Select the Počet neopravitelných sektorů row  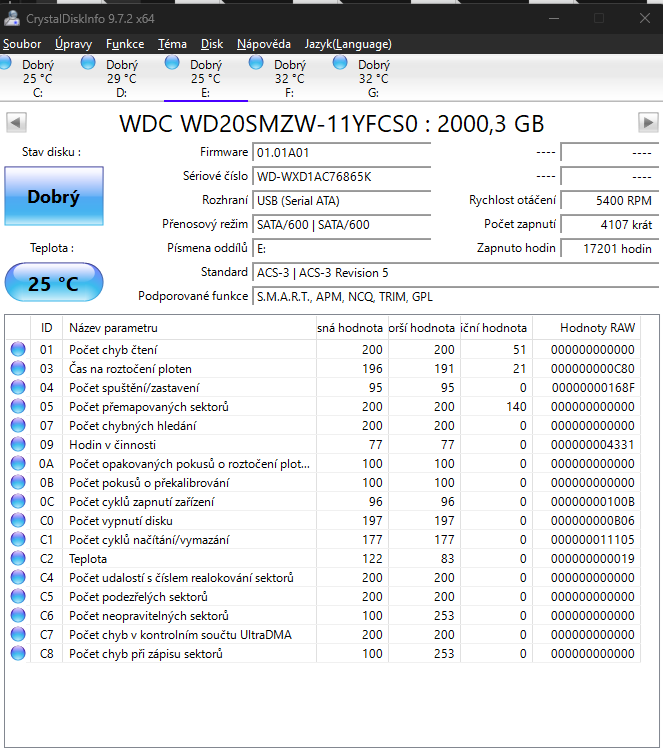[323, 615]
